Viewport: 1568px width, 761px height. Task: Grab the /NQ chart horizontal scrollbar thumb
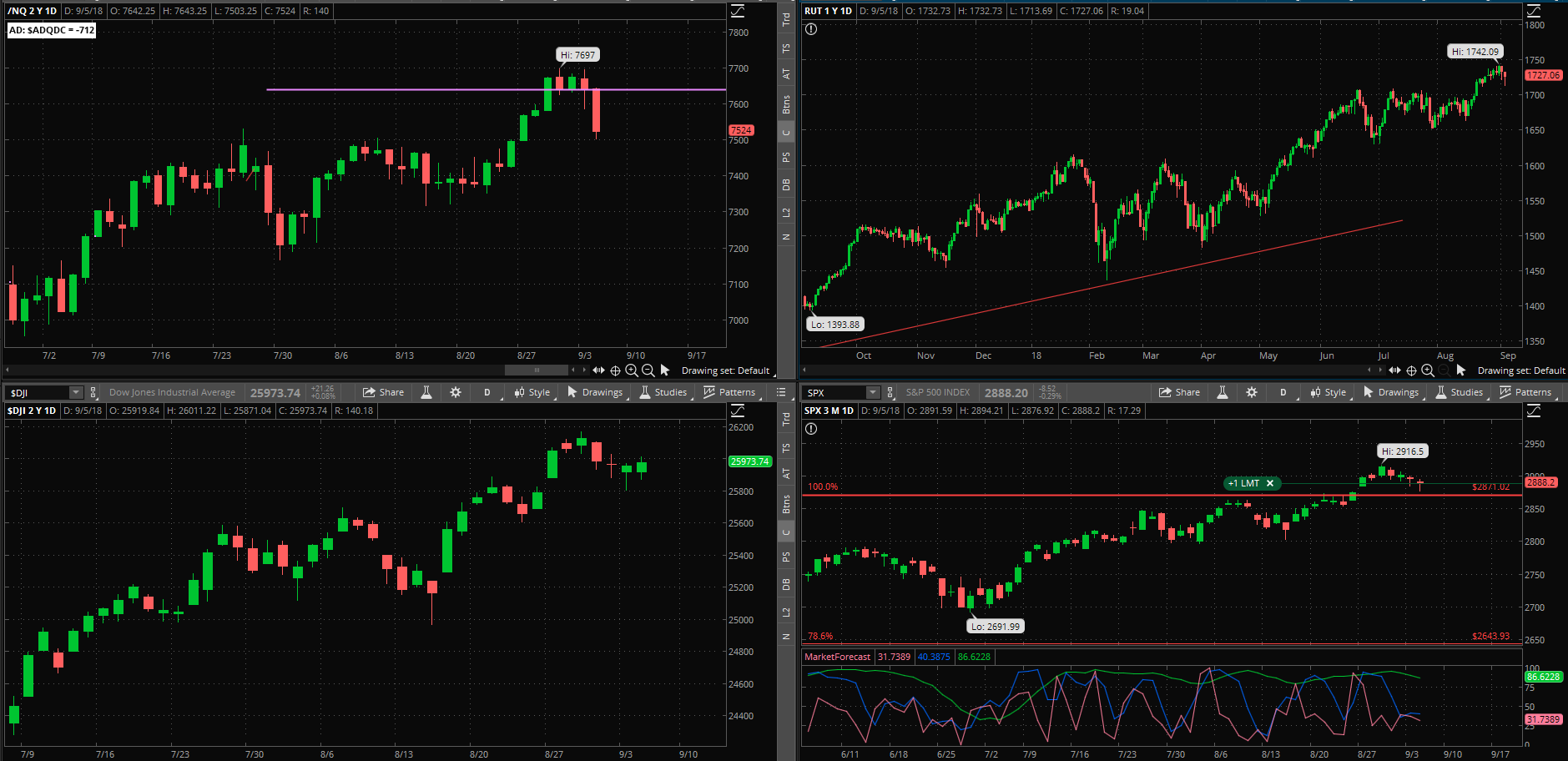537,370
